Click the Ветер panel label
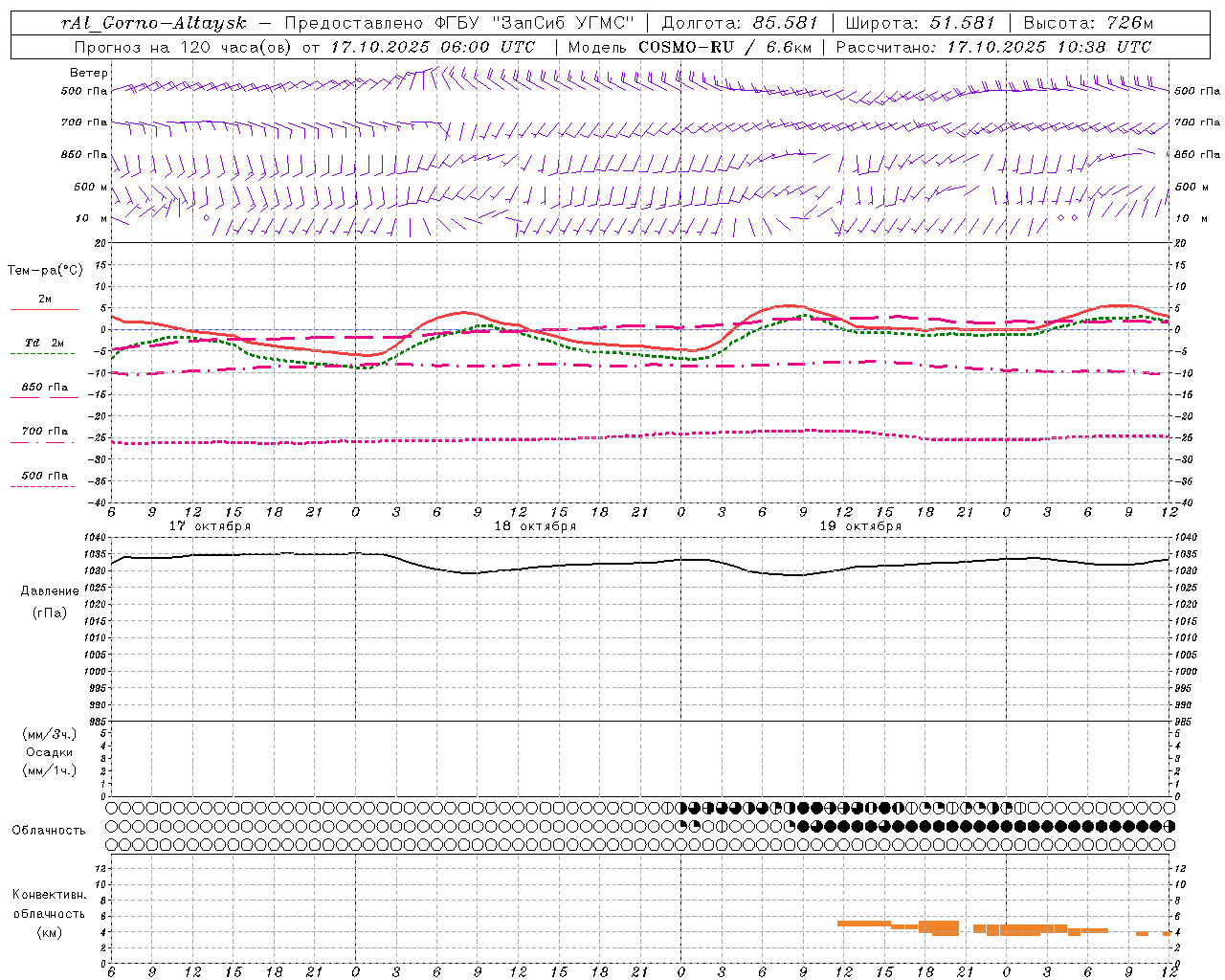This screenshot has height=980, width=1225. pos(89,73)
